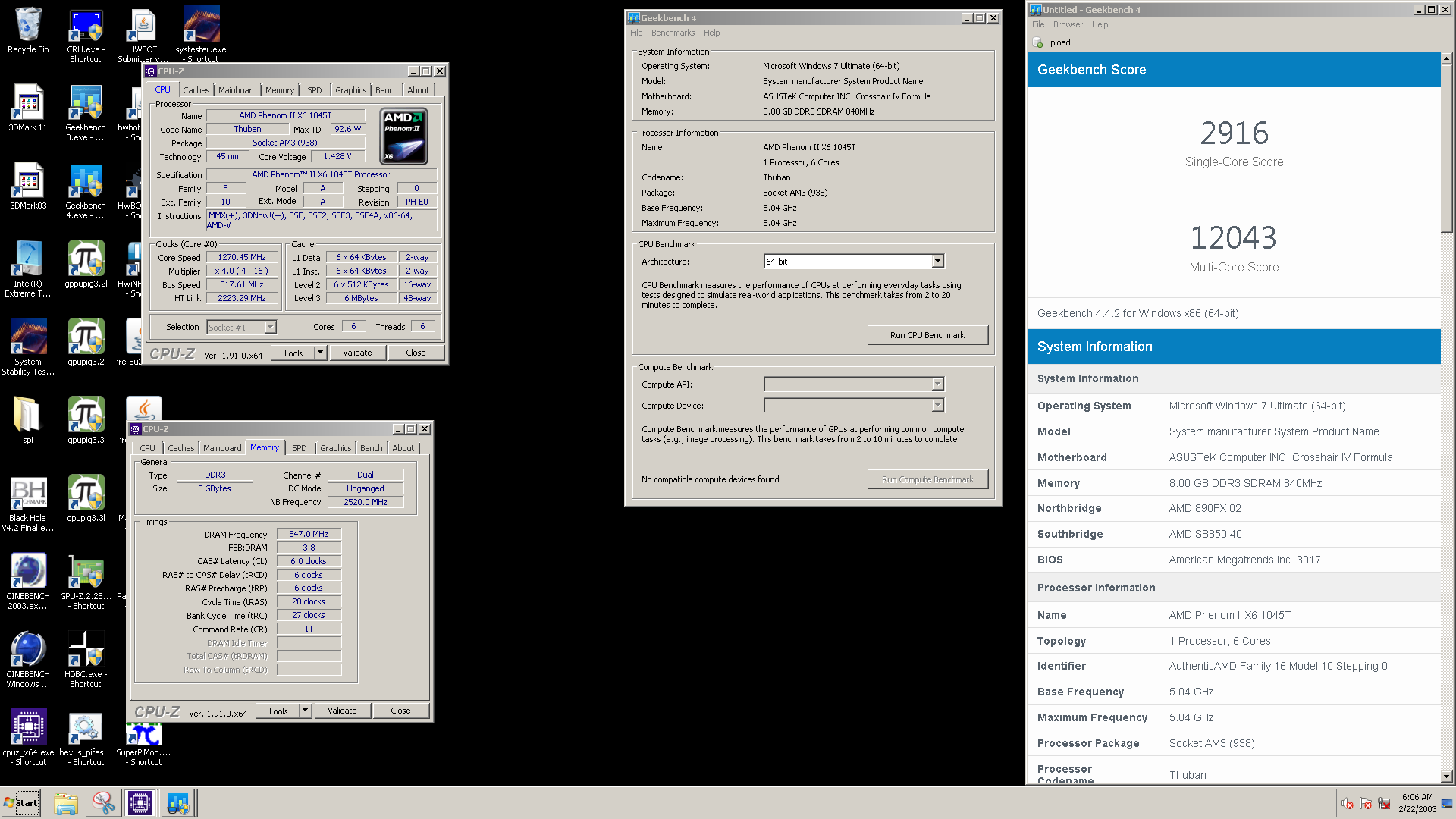Select the Geekbench 3.exe desktop shortcut
1456x819 pixels.
tap(86, 113)
